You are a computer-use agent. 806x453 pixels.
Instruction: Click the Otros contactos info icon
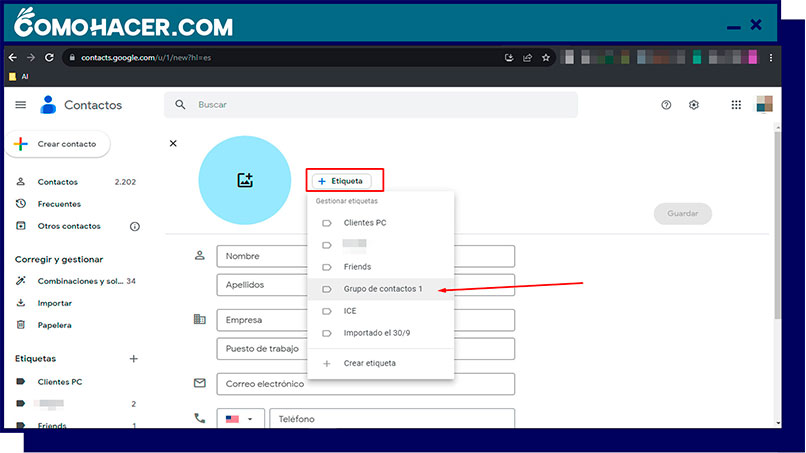[135, 226]
